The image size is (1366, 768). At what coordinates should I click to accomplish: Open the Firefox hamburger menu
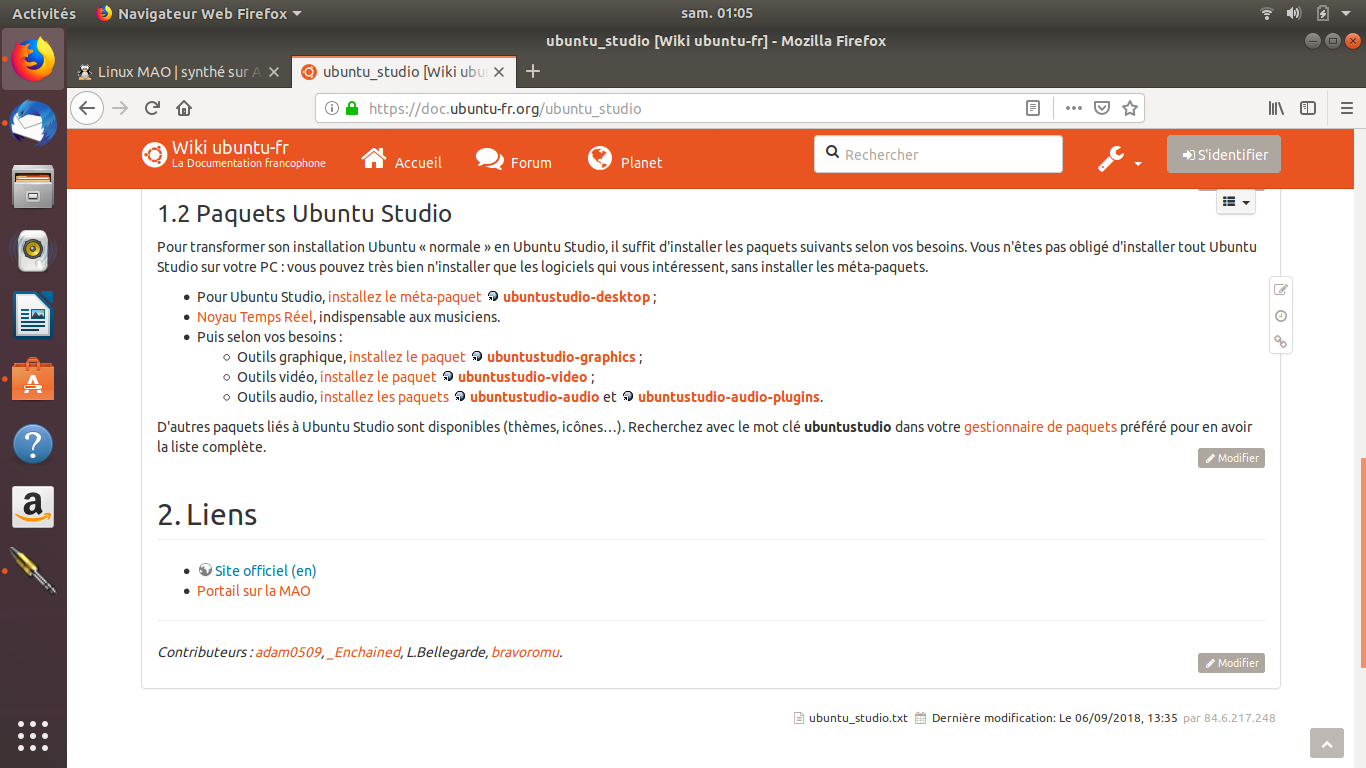[x=1346, y=108]
